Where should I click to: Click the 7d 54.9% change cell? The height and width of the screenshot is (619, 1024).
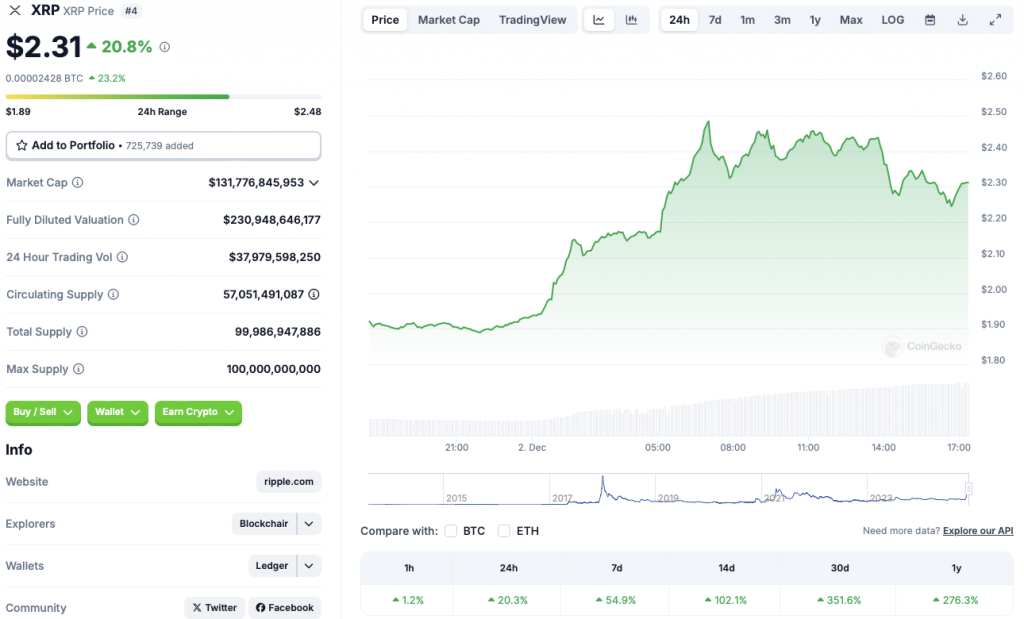tap(616, 600)
